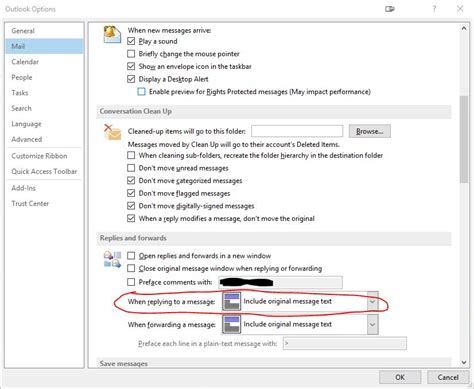The height and width of the screenshot is (389, 474).
Task: Confirm with the OK button
Action: [400, 377]
